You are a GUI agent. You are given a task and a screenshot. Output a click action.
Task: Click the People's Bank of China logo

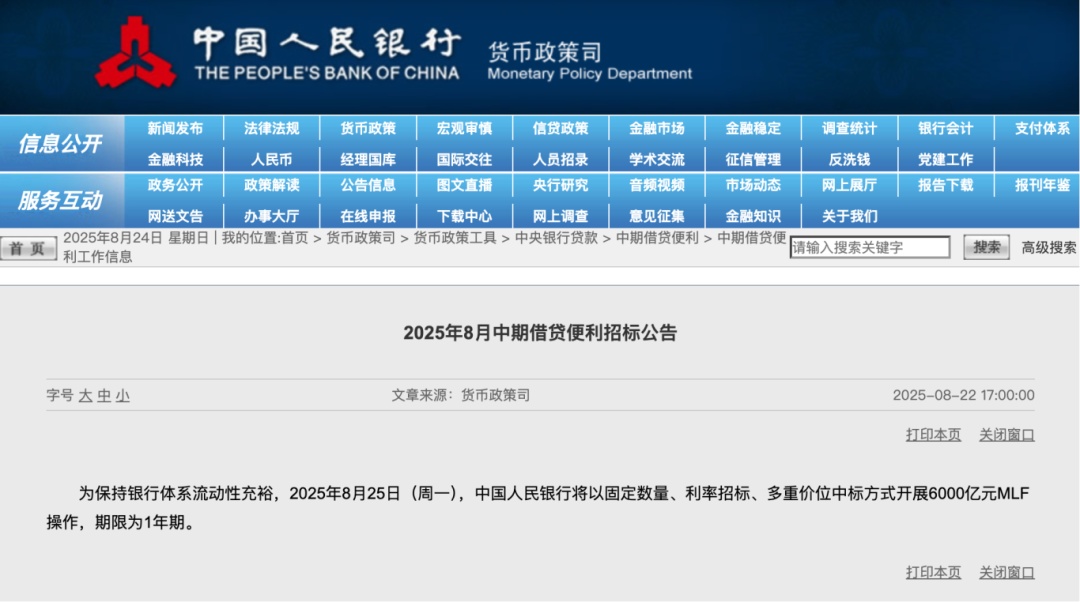coord(135,52)
